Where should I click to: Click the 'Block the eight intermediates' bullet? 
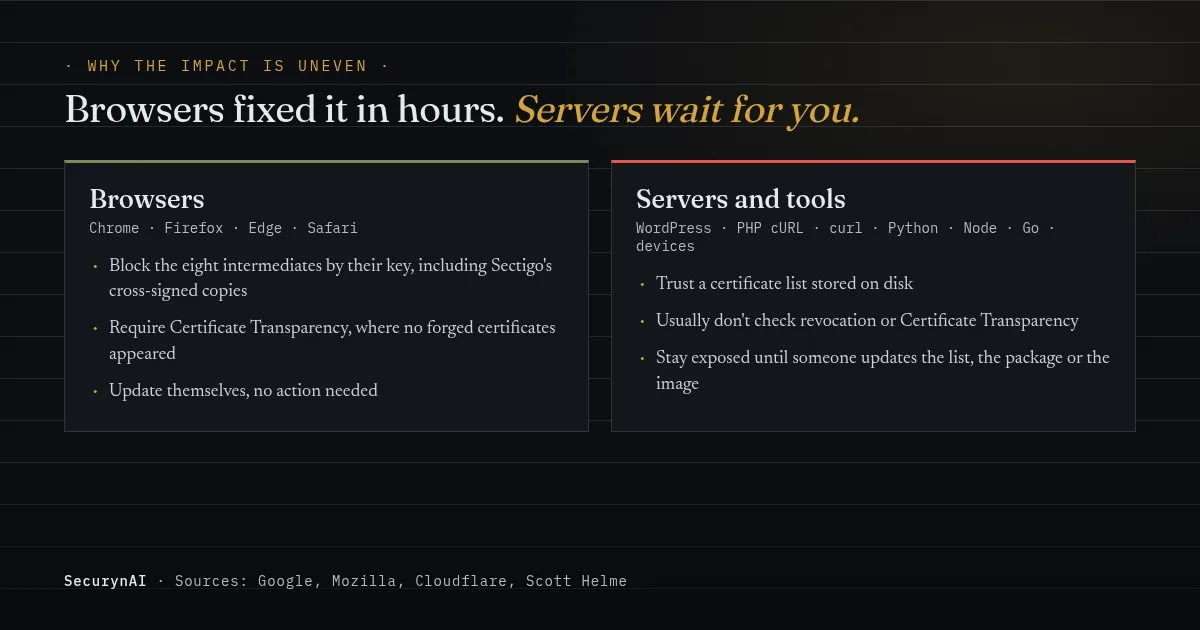(x=330, y=278)
